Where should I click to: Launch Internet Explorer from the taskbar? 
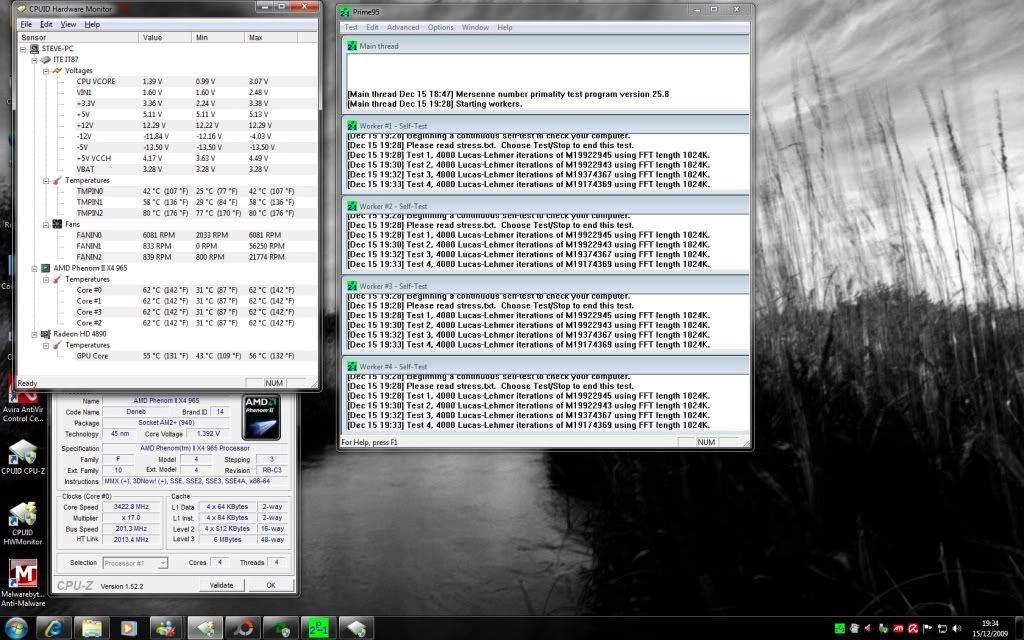pos(54,628)
